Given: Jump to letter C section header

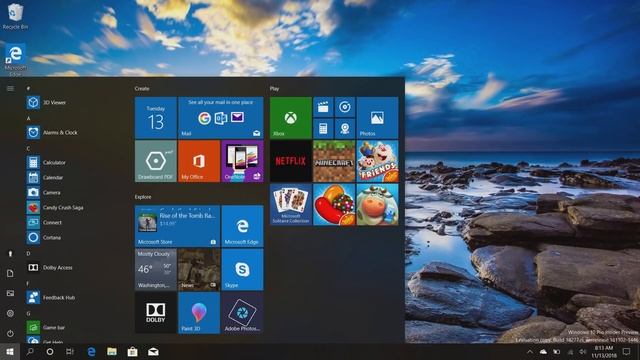Looking at the screenshot, I should (29, 149).
